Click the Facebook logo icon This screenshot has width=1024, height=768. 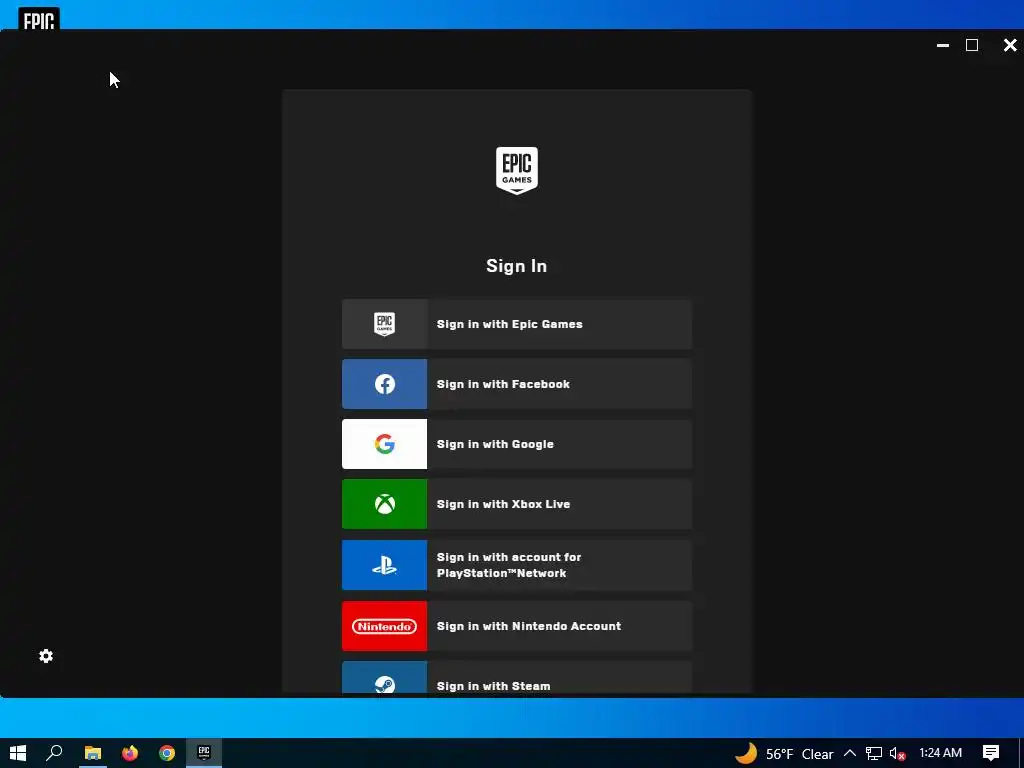(x=385, y=384)
